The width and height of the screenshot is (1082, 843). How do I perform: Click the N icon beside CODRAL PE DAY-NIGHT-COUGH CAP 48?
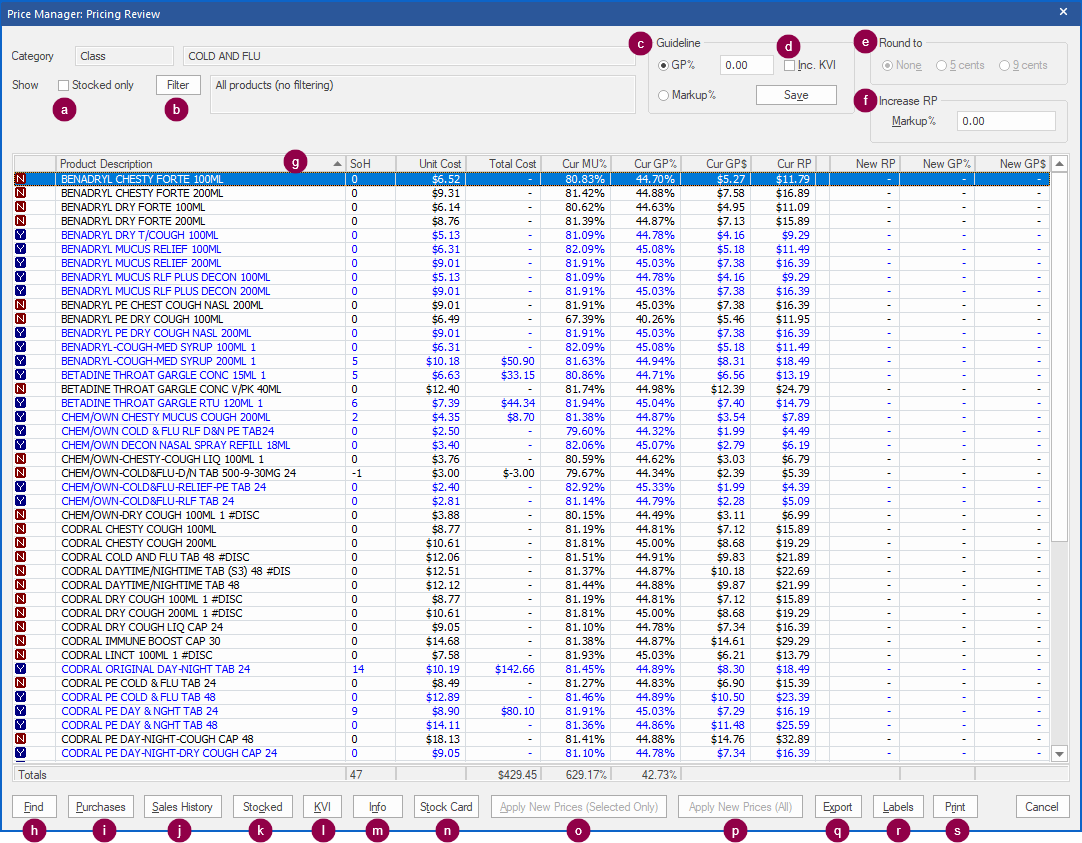(x=20, y=739)
